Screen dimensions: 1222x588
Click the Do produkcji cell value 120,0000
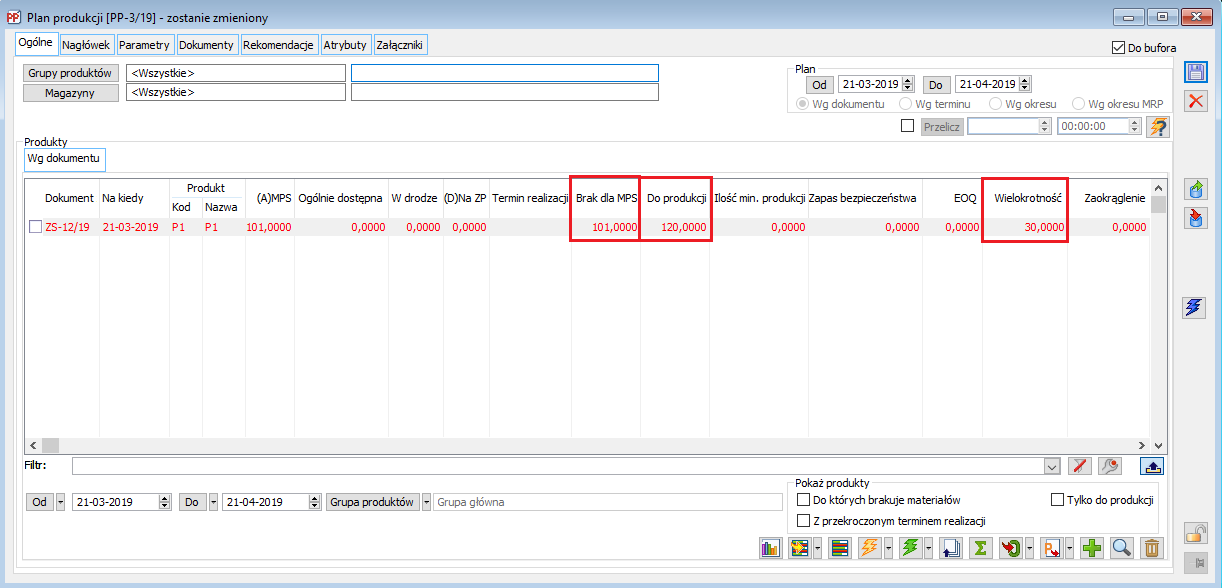tap(683, 228)
